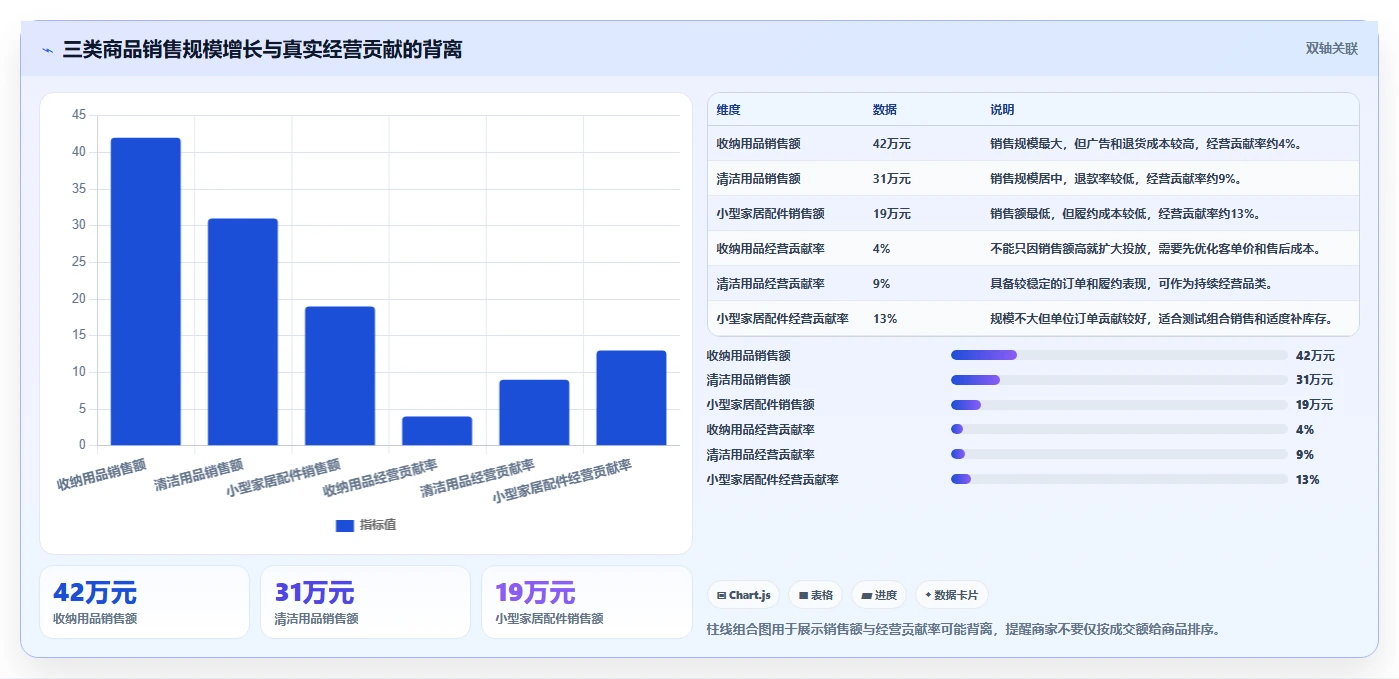Click description starting 销售规模最大，但广告和退货成本较高

pos(1145,144)
